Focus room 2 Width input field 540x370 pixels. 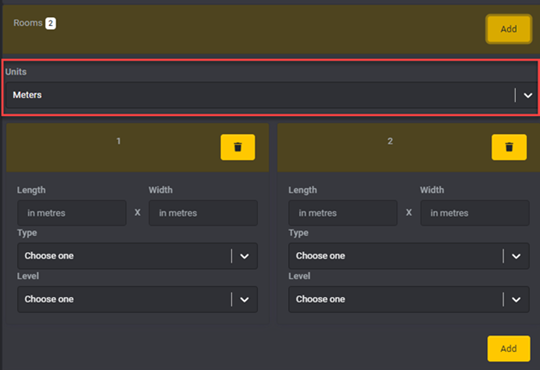[475, 213]
